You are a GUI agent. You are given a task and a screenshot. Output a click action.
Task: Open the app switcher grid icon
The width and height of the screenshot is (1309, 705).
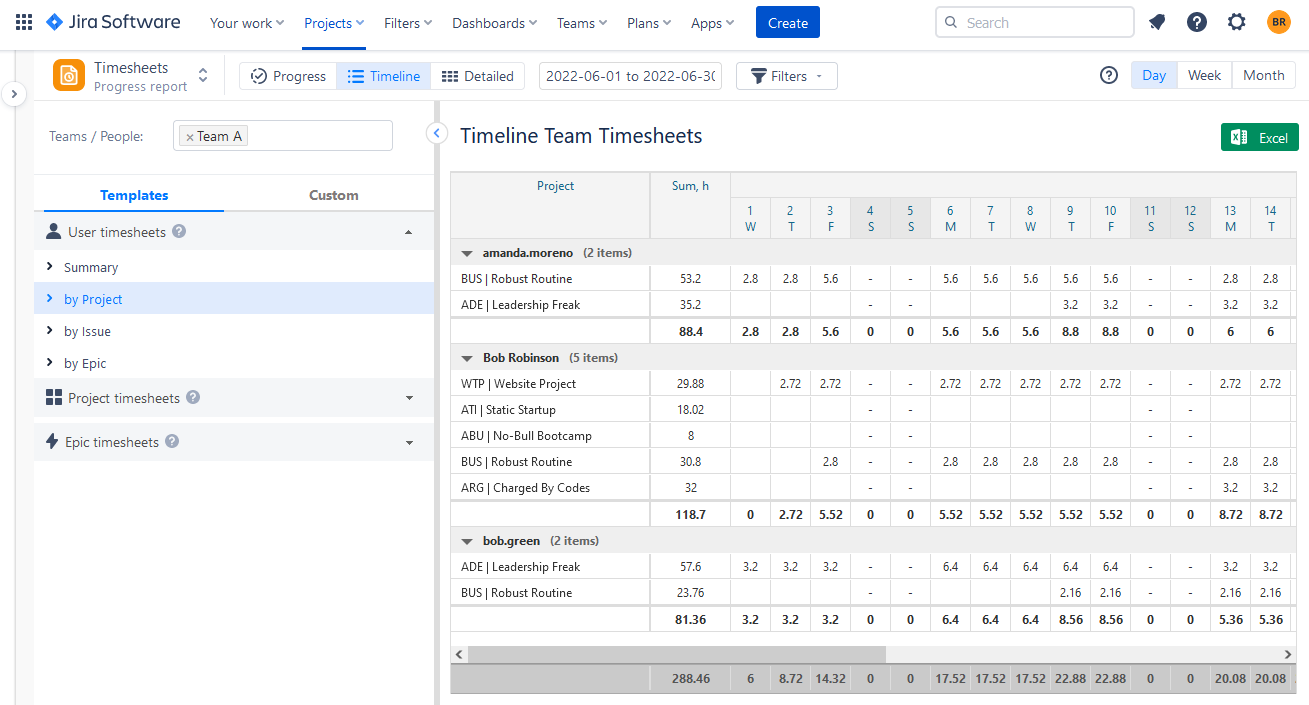[x=22, y=21]
